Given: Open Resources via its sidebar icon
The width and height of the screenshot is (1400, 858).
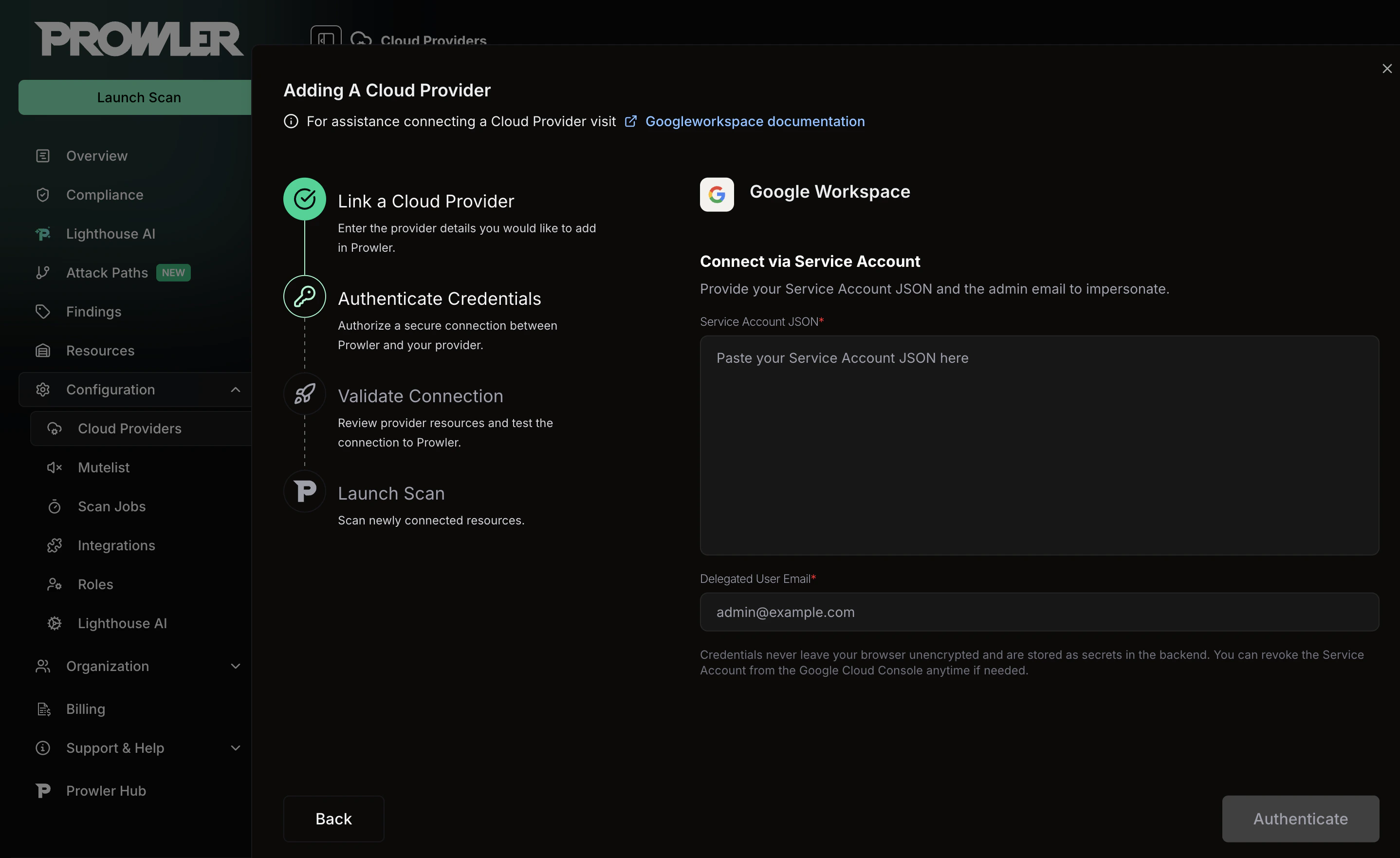Looking at the screenshot, I should pos(43,351).
